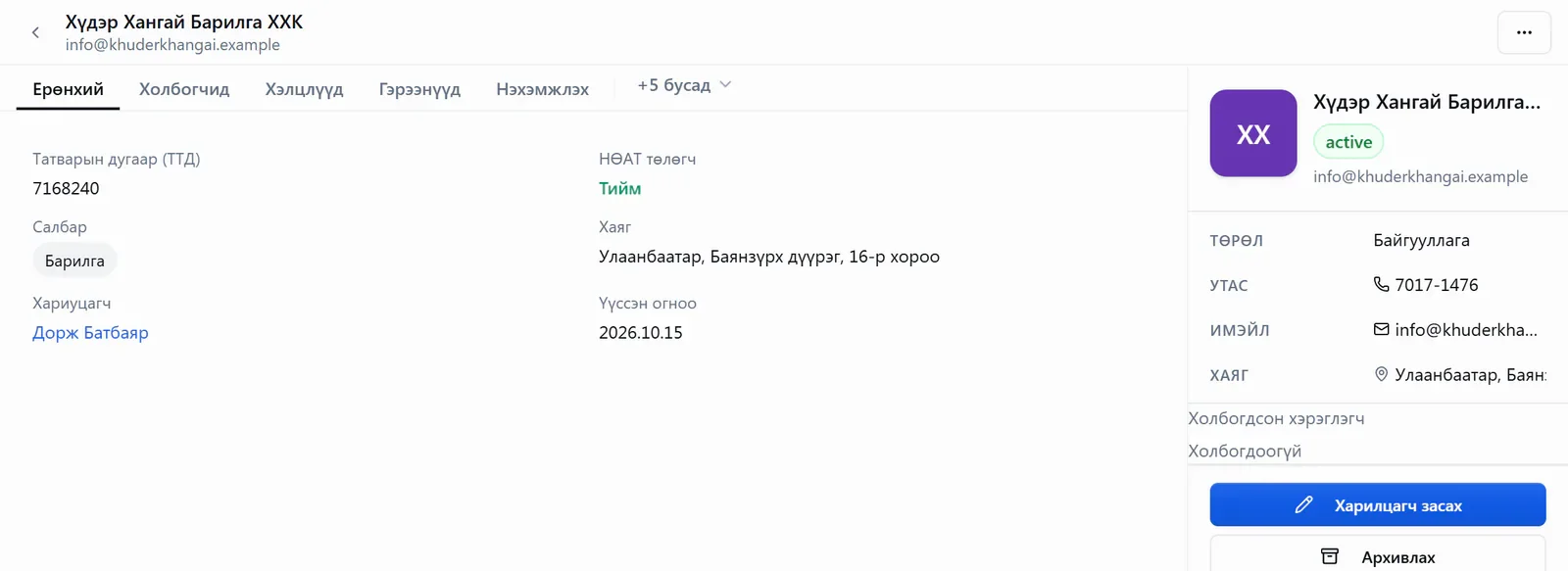Click the Татварын дугаар (ТТД) label

click(x=117, y=159)
